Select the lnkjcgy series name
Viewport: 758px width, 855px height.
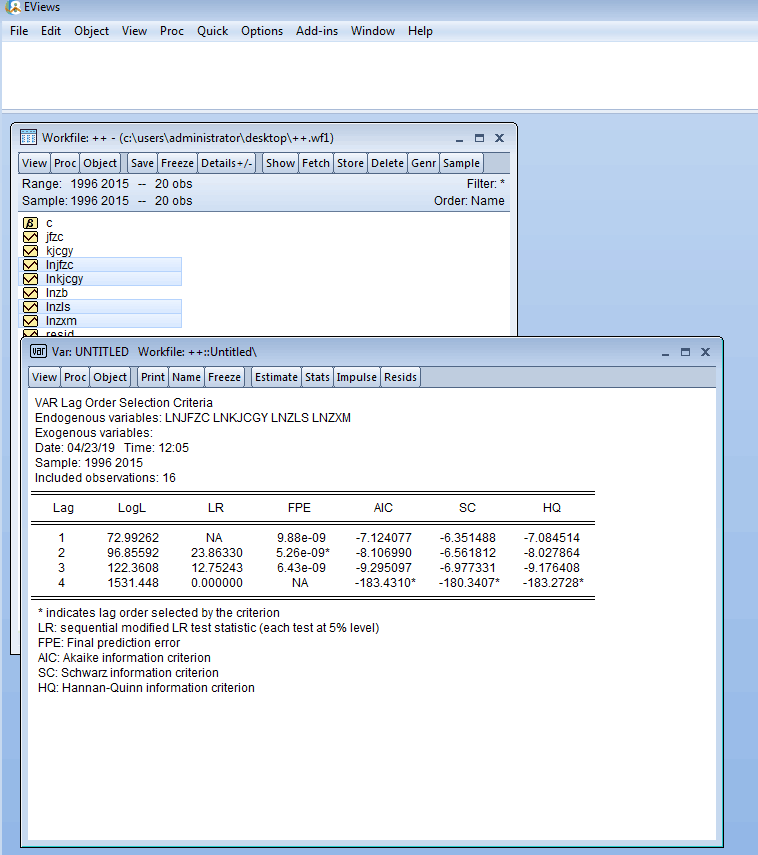(64, 279)
